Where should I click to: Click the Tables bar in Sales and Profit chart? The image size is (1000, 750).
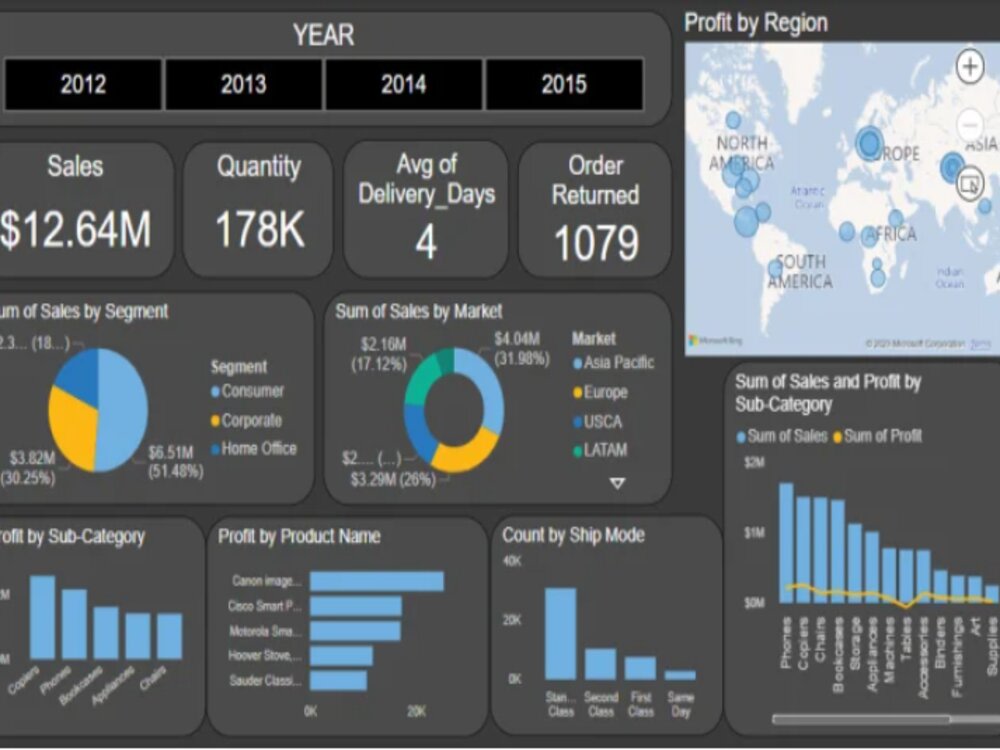(906, 576)
